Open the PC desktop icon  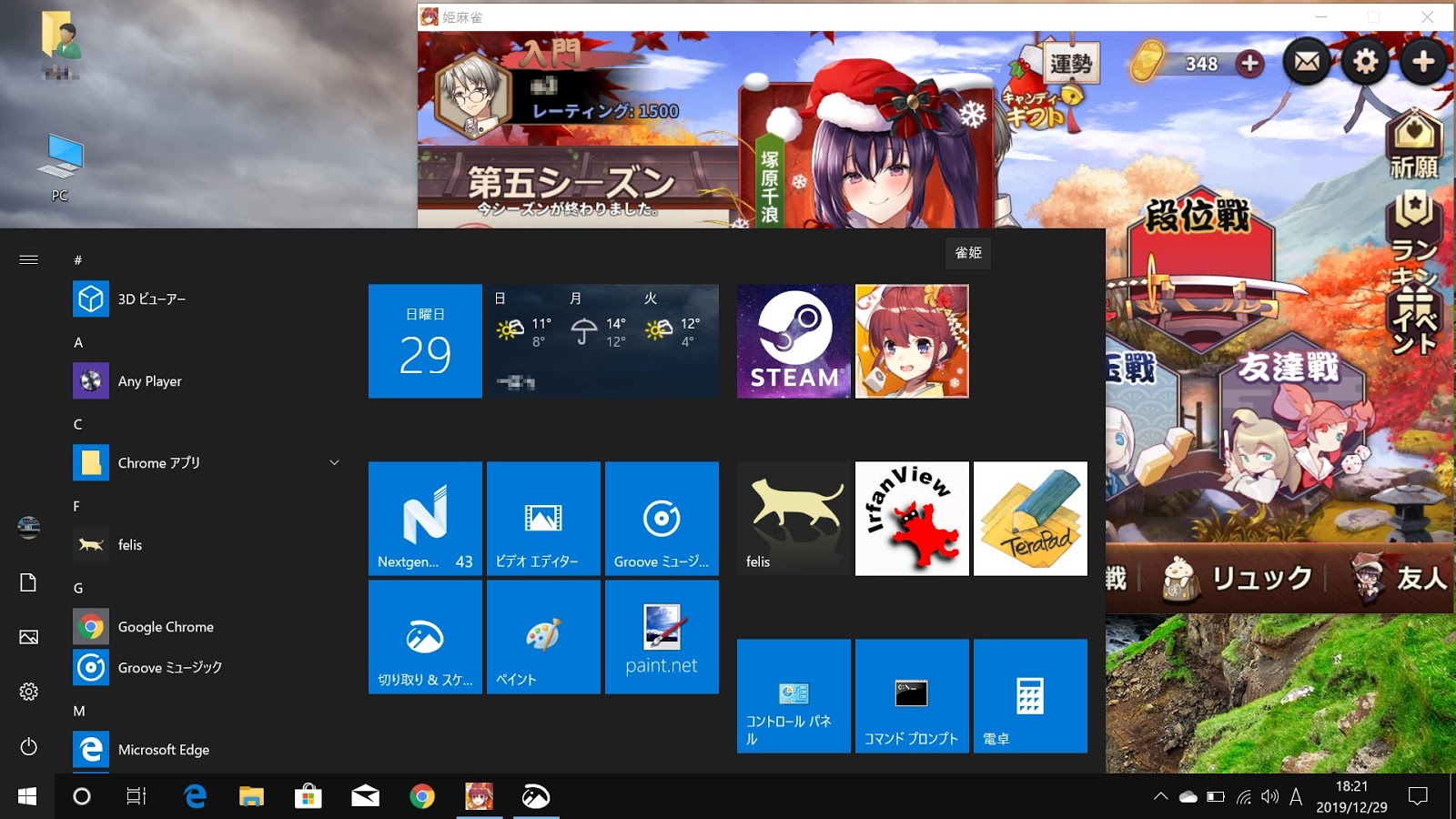click(x=60, y=167)
